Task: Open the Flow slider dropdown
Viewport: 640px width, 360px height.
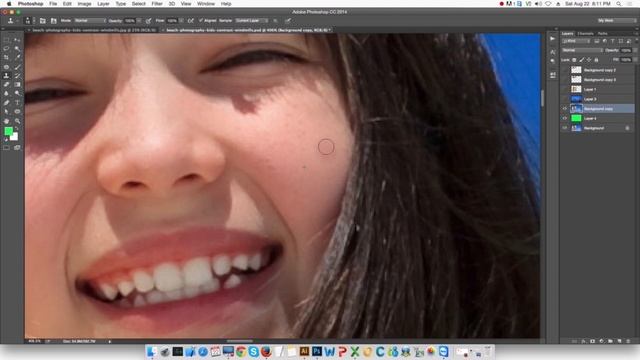Action: point(181,20)
